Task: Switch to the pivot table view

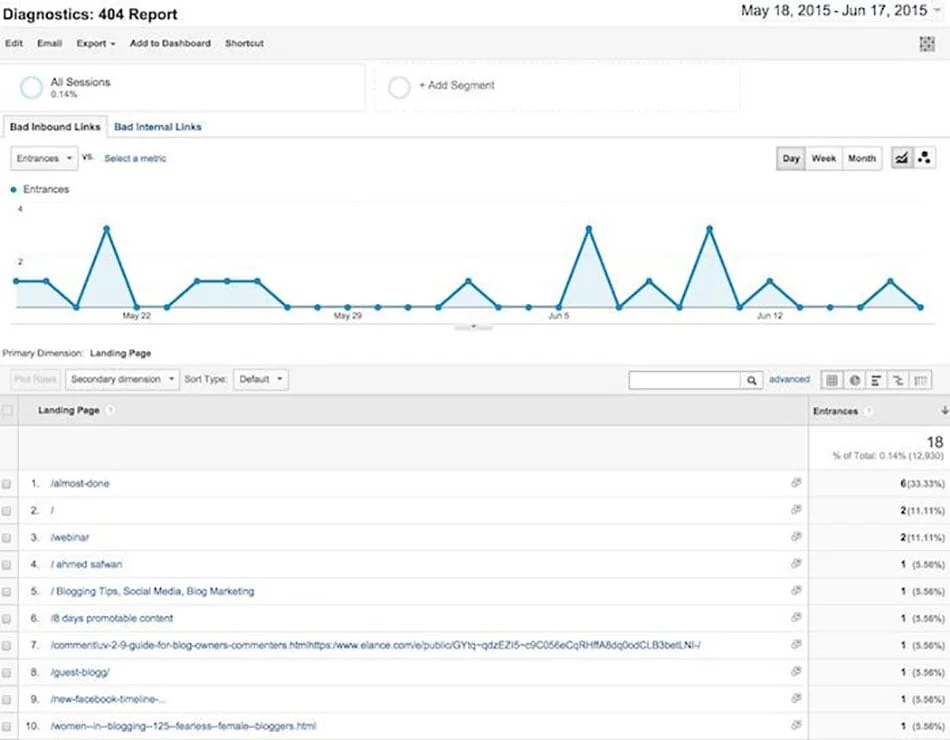Action: tap(920, 379)
